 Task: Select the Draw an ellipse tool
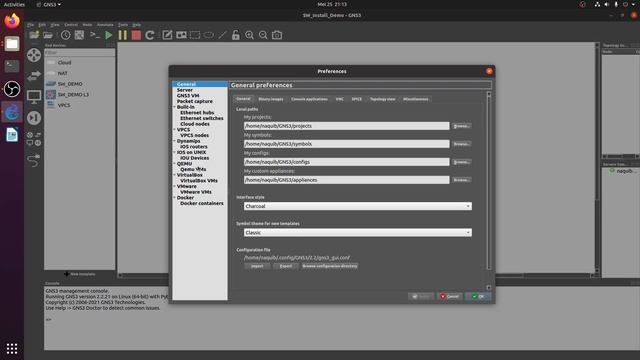209,35
